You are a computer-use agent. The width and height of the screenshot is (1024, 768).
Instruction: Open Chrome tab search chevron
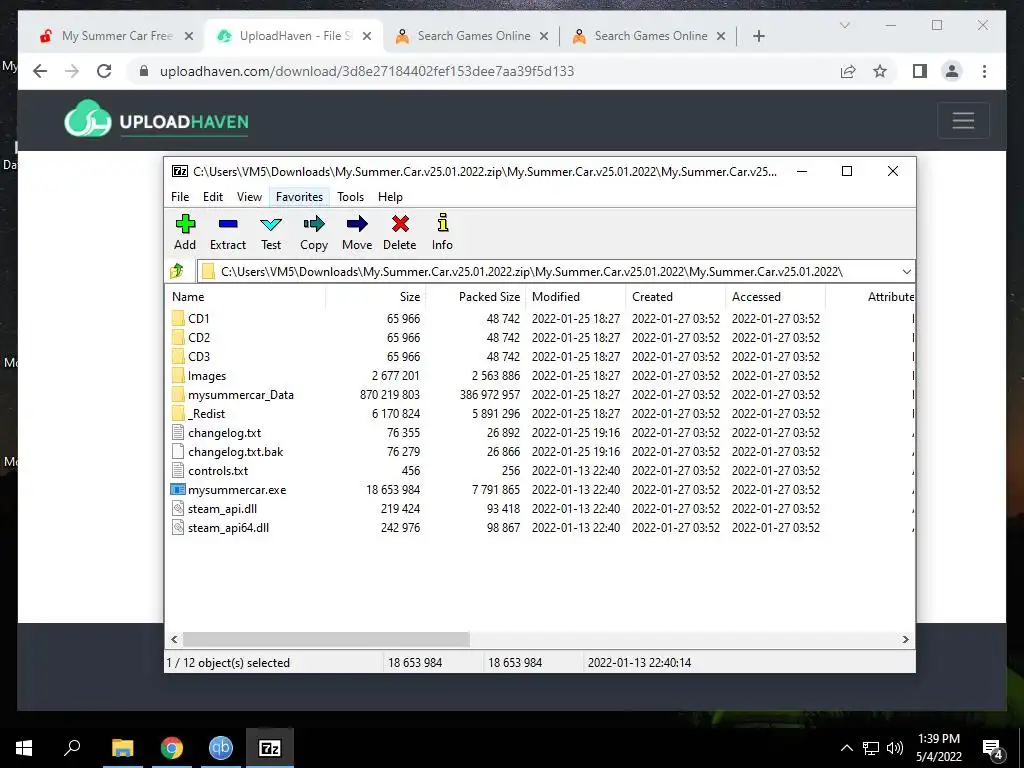coord(844,25)
